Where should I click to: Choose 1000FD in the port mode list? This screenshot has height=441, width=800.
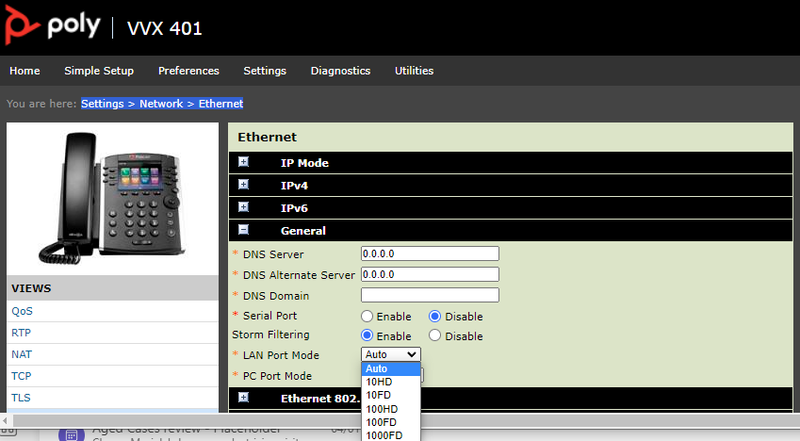(x=391, y=435)
